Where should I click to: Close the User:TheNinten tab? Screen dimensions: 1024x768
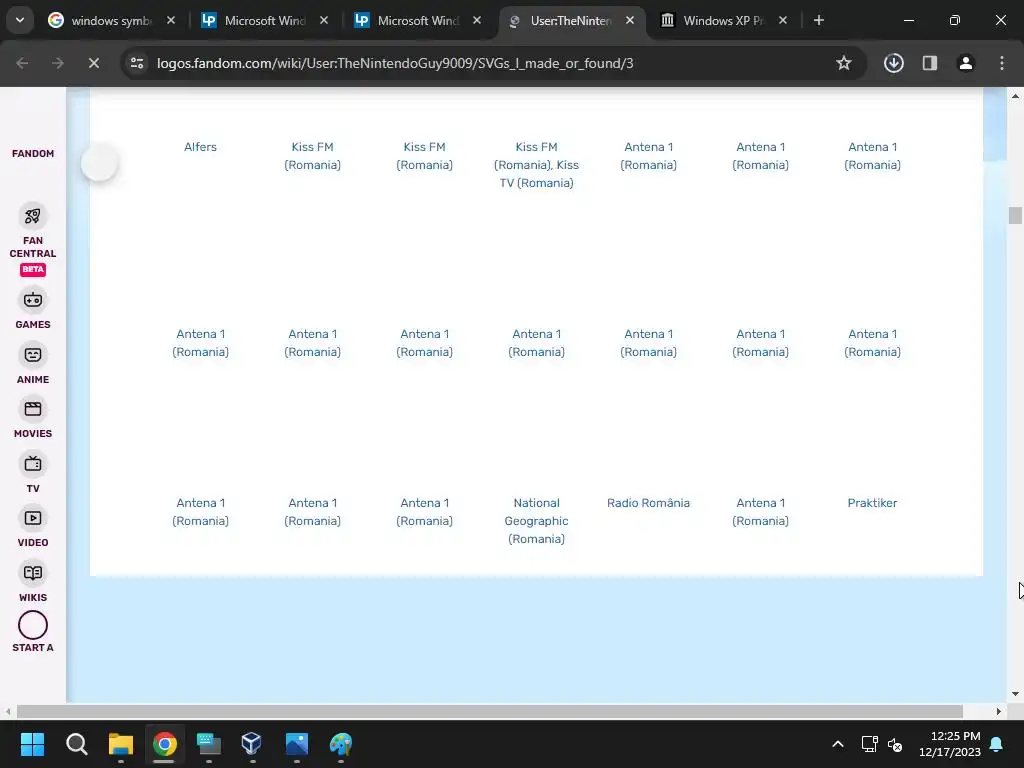coord(630,20)
